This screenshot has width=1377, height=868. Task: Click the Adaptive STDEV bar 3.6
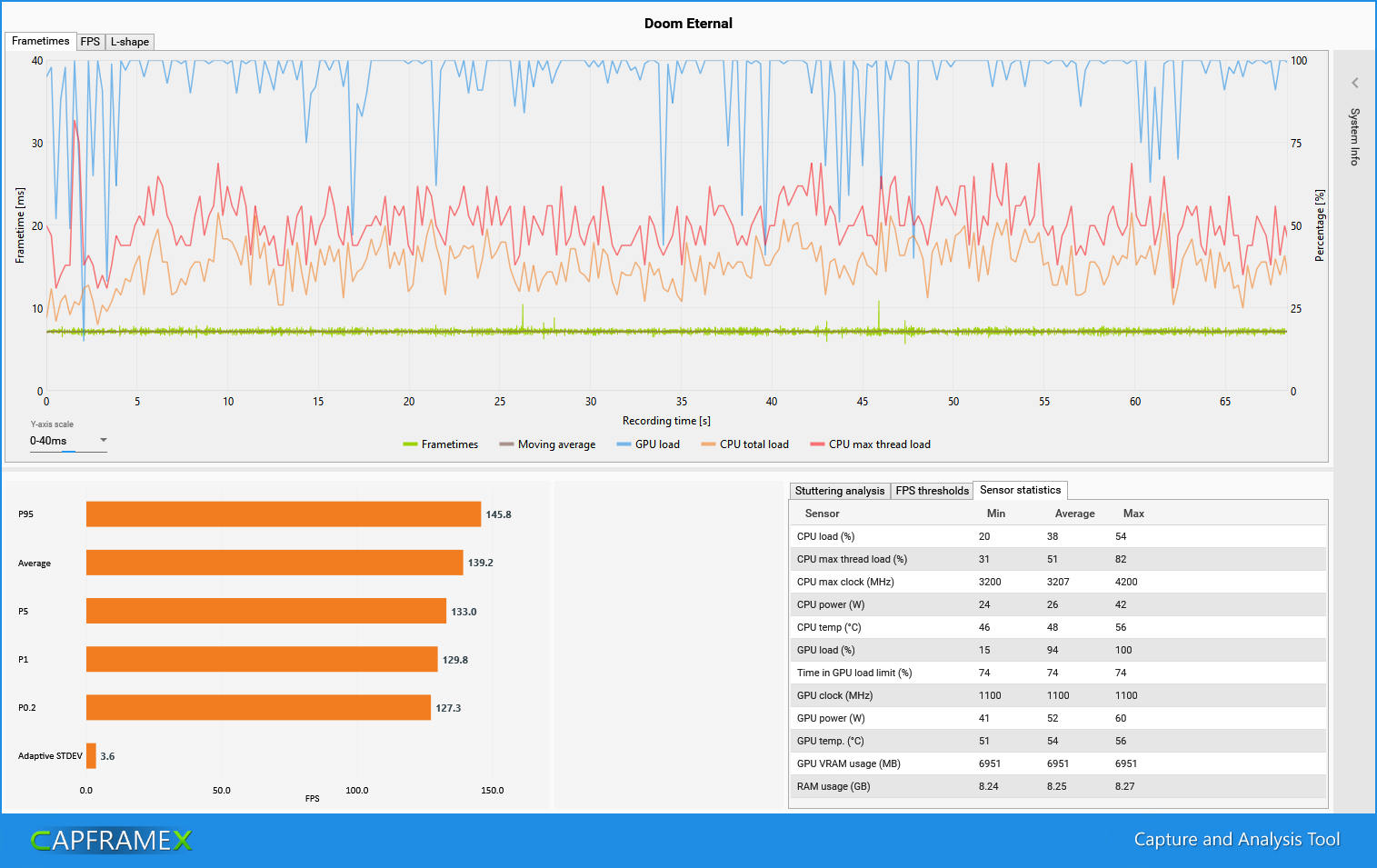point(91,756)
